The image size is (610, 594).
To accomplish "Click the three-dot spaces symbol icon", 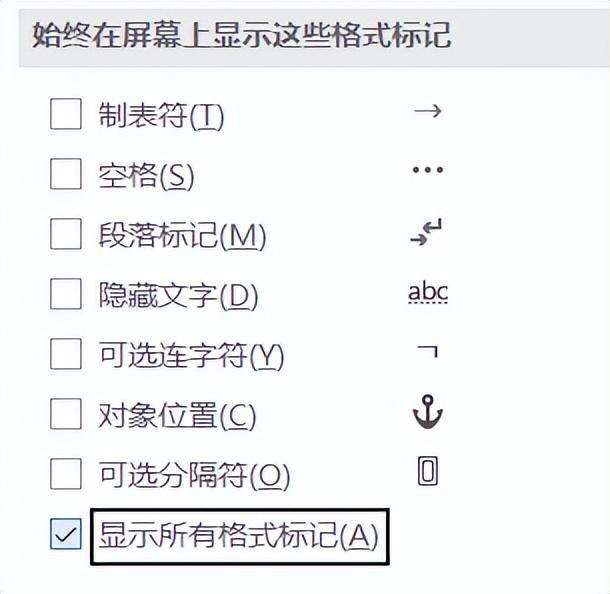I will [428, 170].
